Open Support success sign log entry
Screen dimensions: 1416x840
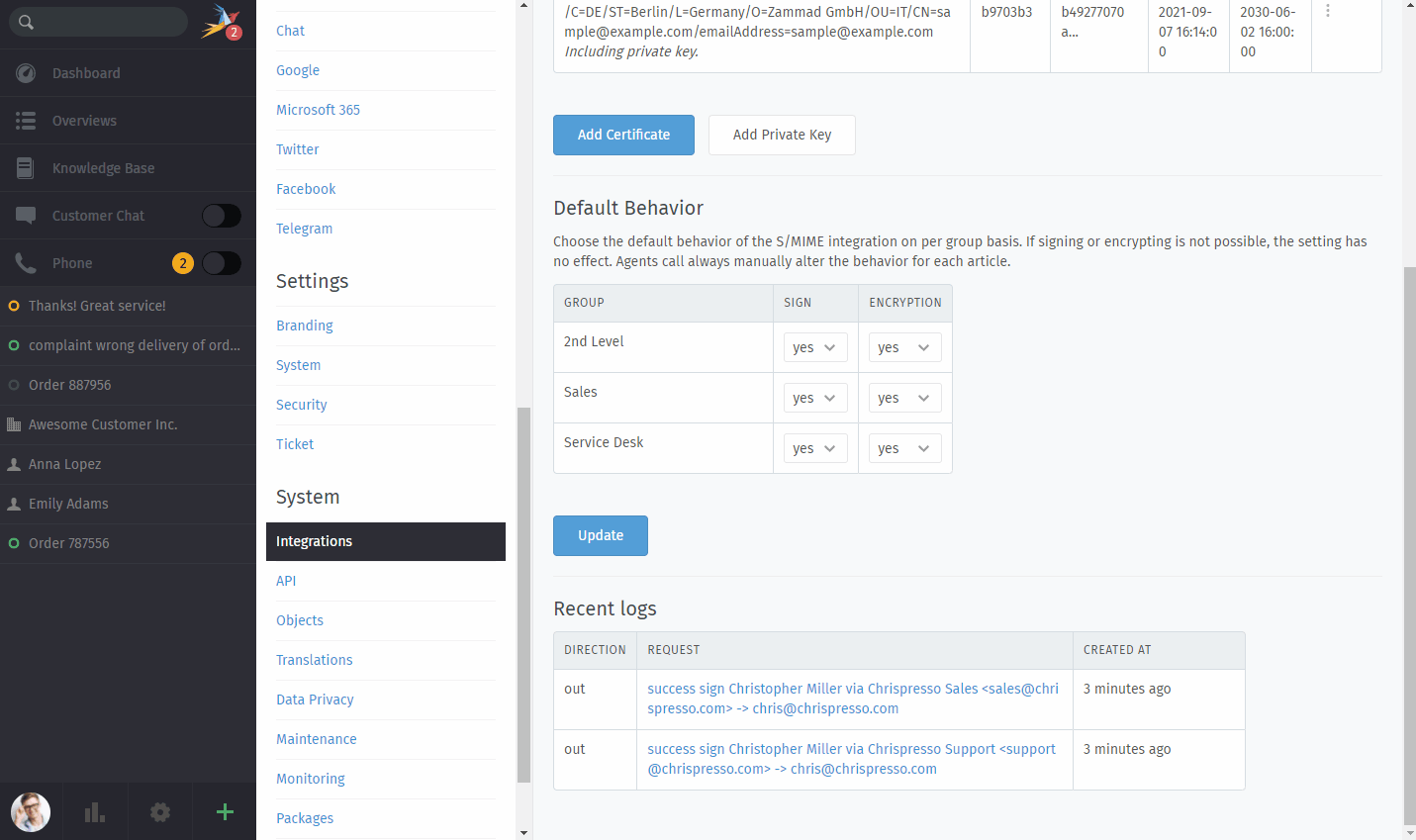tap(852, 759)
